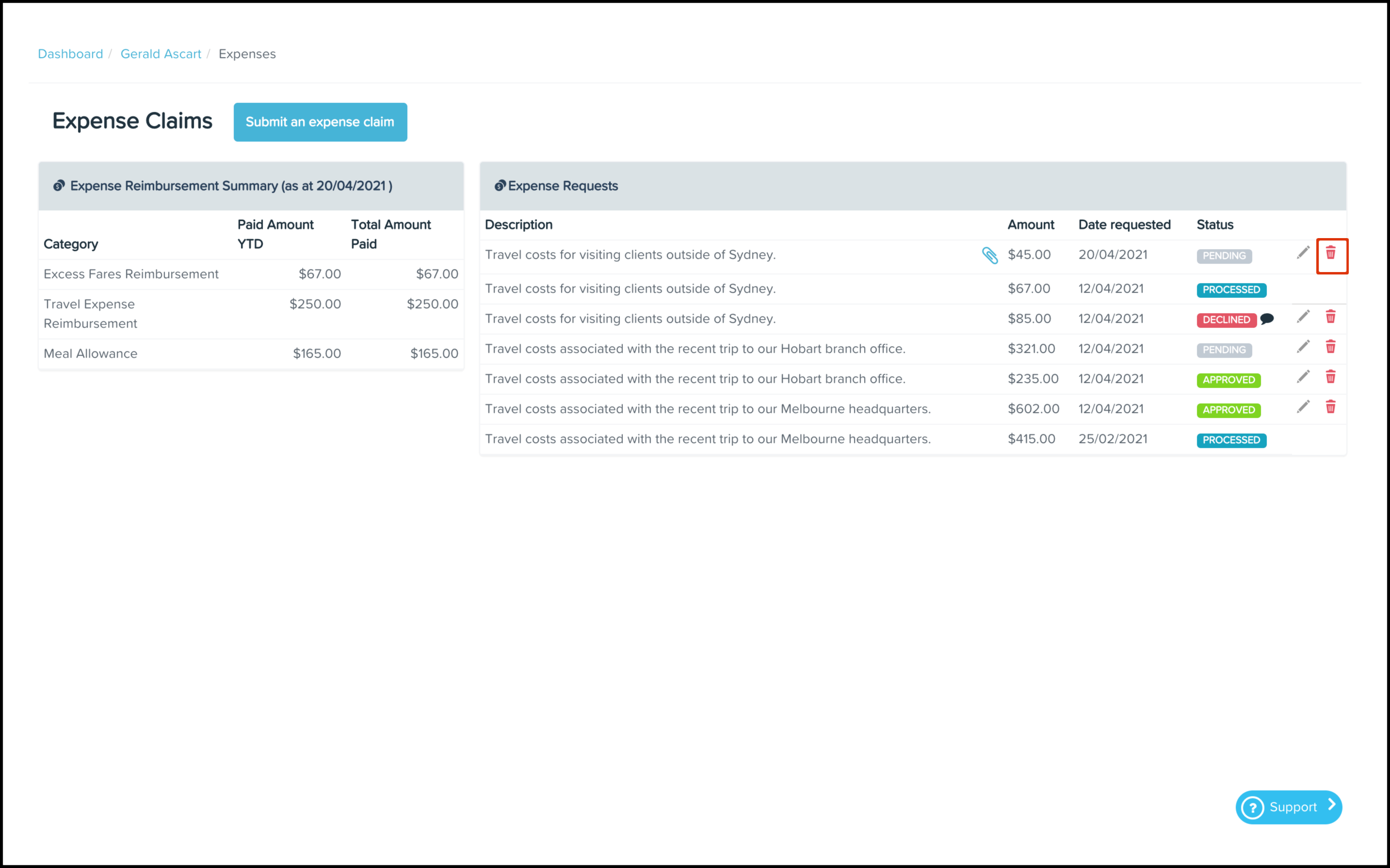Go to Dashboard breadcrumb link
Image resolution: width=1390 pixels, height=868 pixels.
(x=70, y=54)
